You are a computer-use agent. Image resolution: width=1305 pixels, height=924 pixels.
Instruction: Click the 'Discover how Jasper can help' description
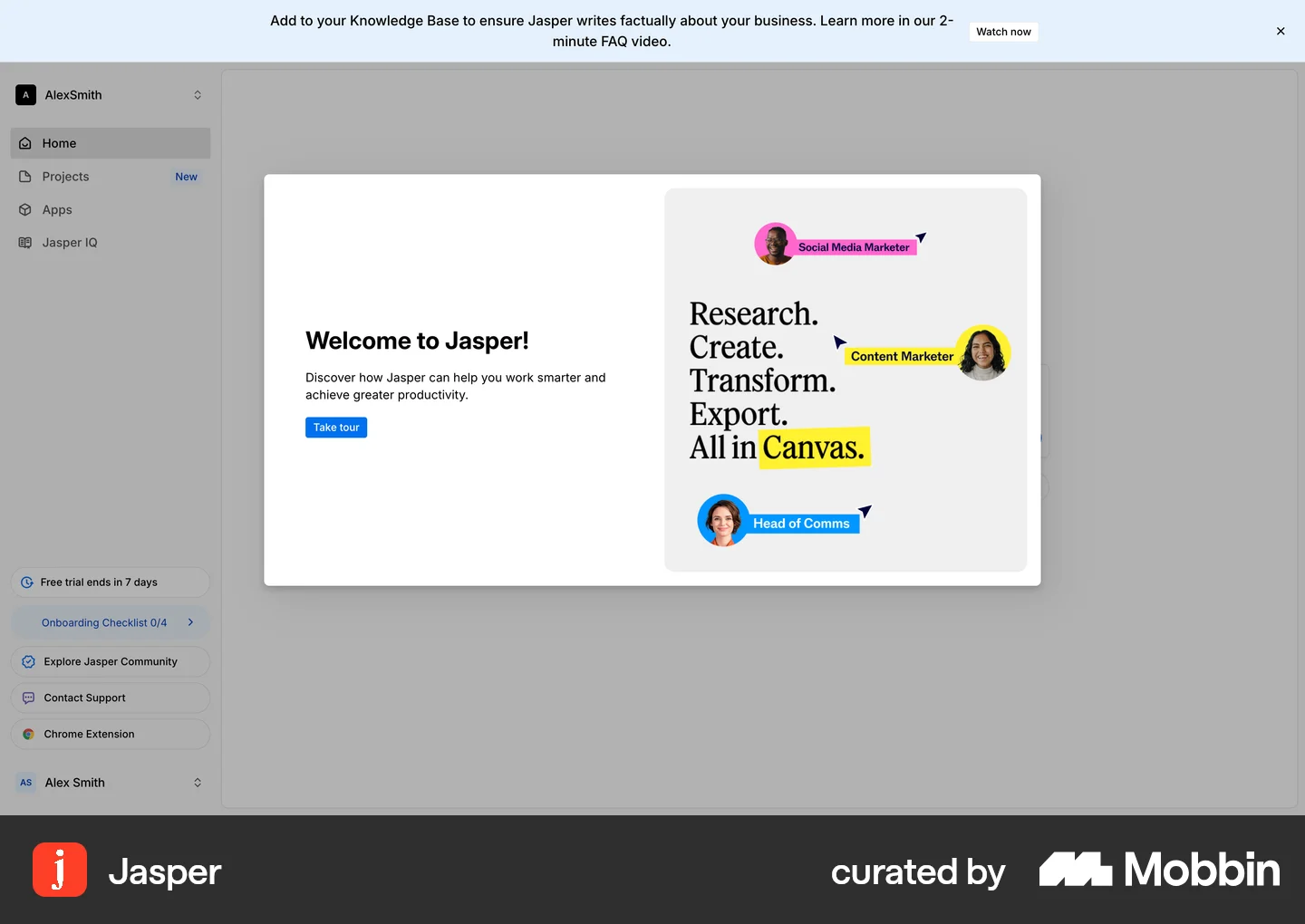pos(456,386)
